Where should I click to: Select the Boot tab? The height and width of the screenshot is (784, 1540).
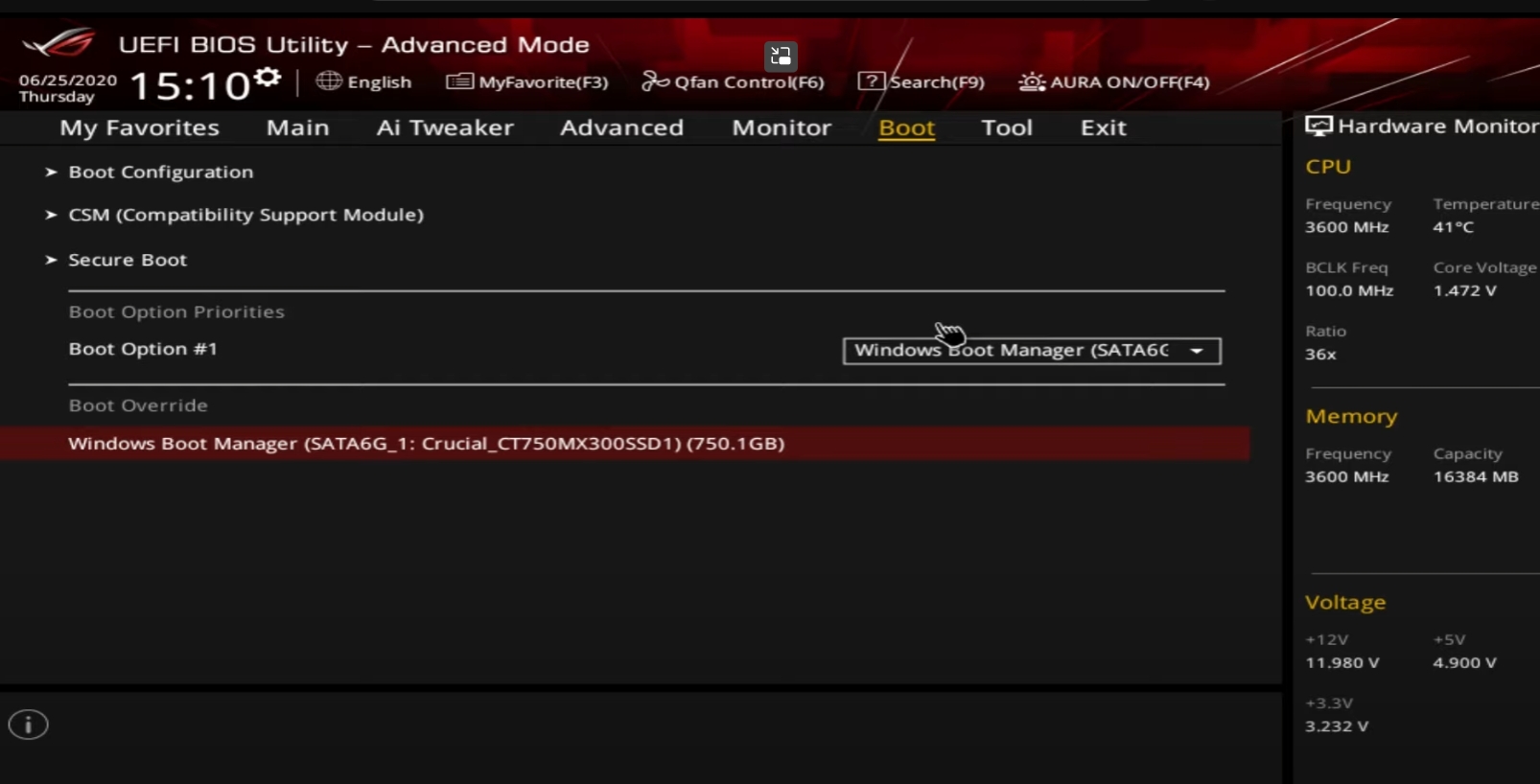click(906, 127)
